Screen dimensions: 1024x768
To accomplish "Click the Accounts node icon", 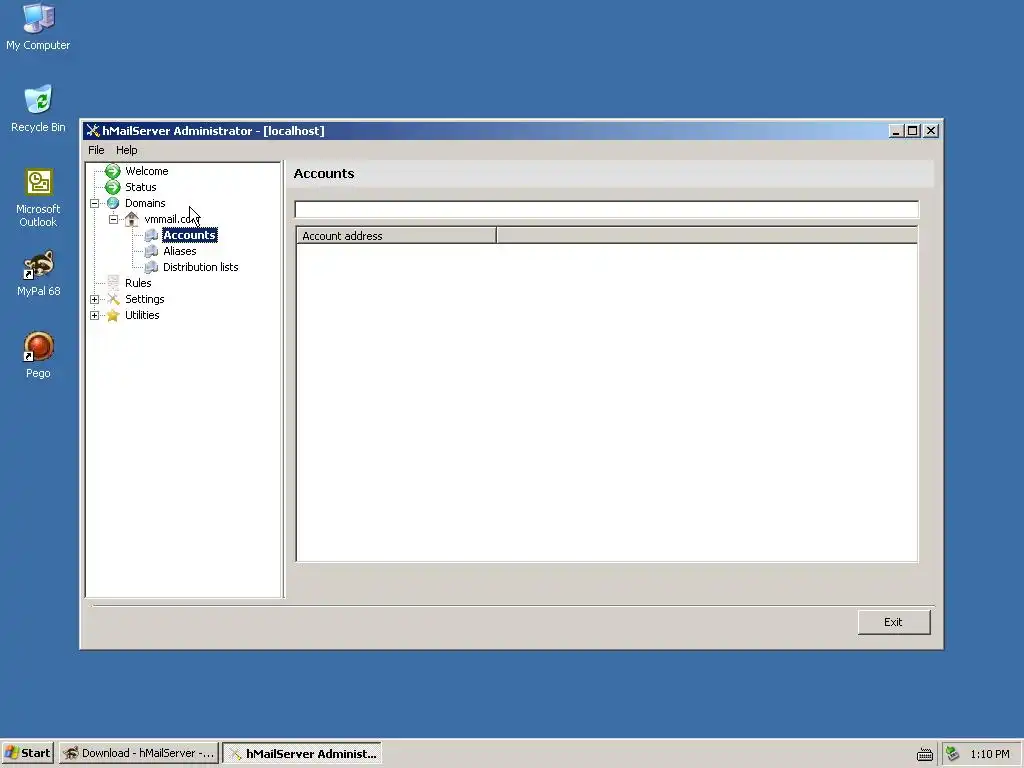I will [x=151, y=235].
